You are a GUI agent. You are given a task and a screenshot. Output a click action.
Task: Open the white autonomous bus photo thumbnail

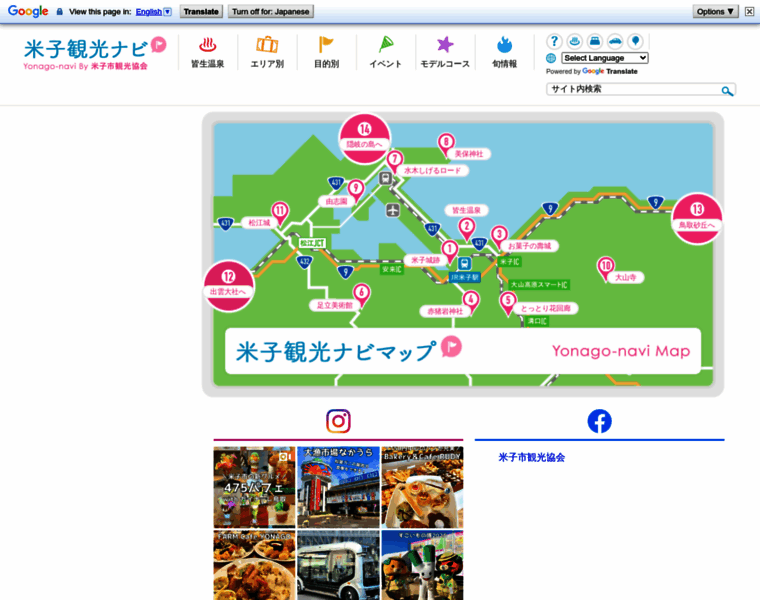pos(338,565)
